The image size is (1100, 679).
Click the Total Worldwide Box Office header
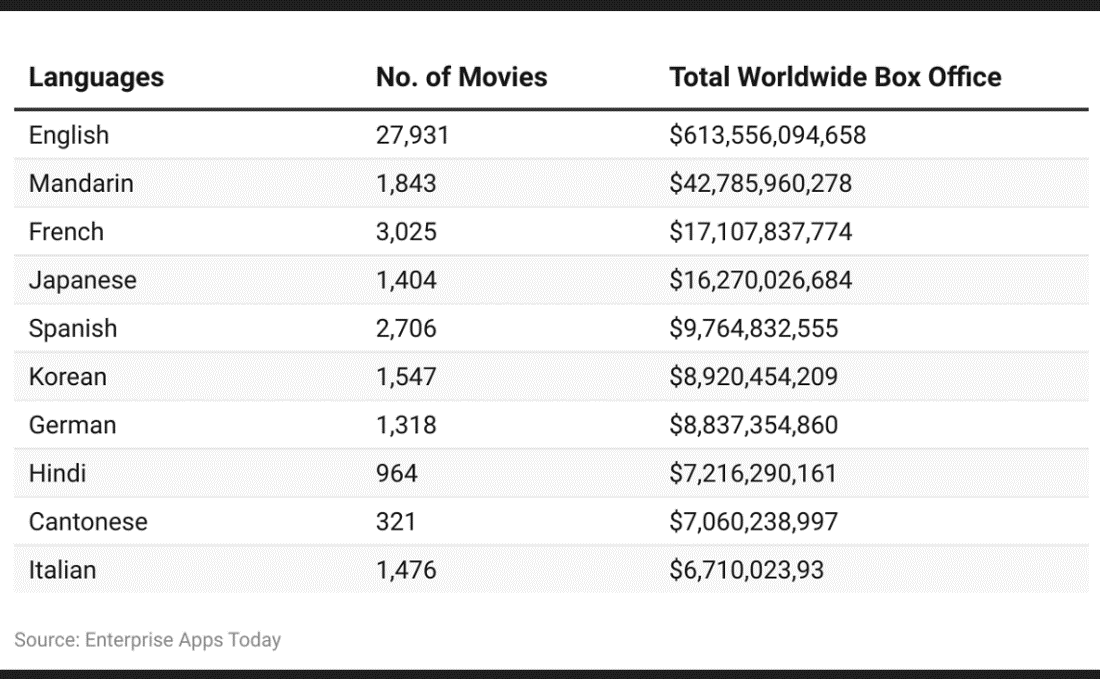[835, 78]
